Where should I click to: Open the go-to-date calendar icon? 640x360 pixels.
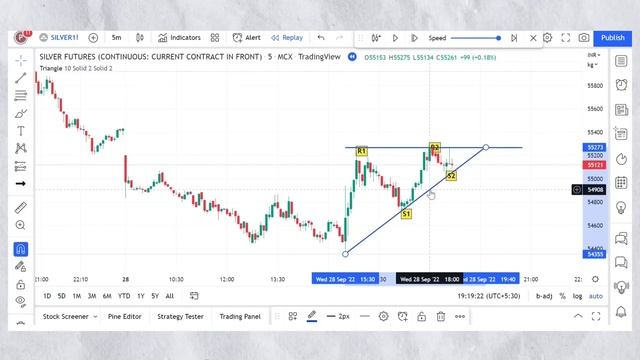tap(194, 296)
